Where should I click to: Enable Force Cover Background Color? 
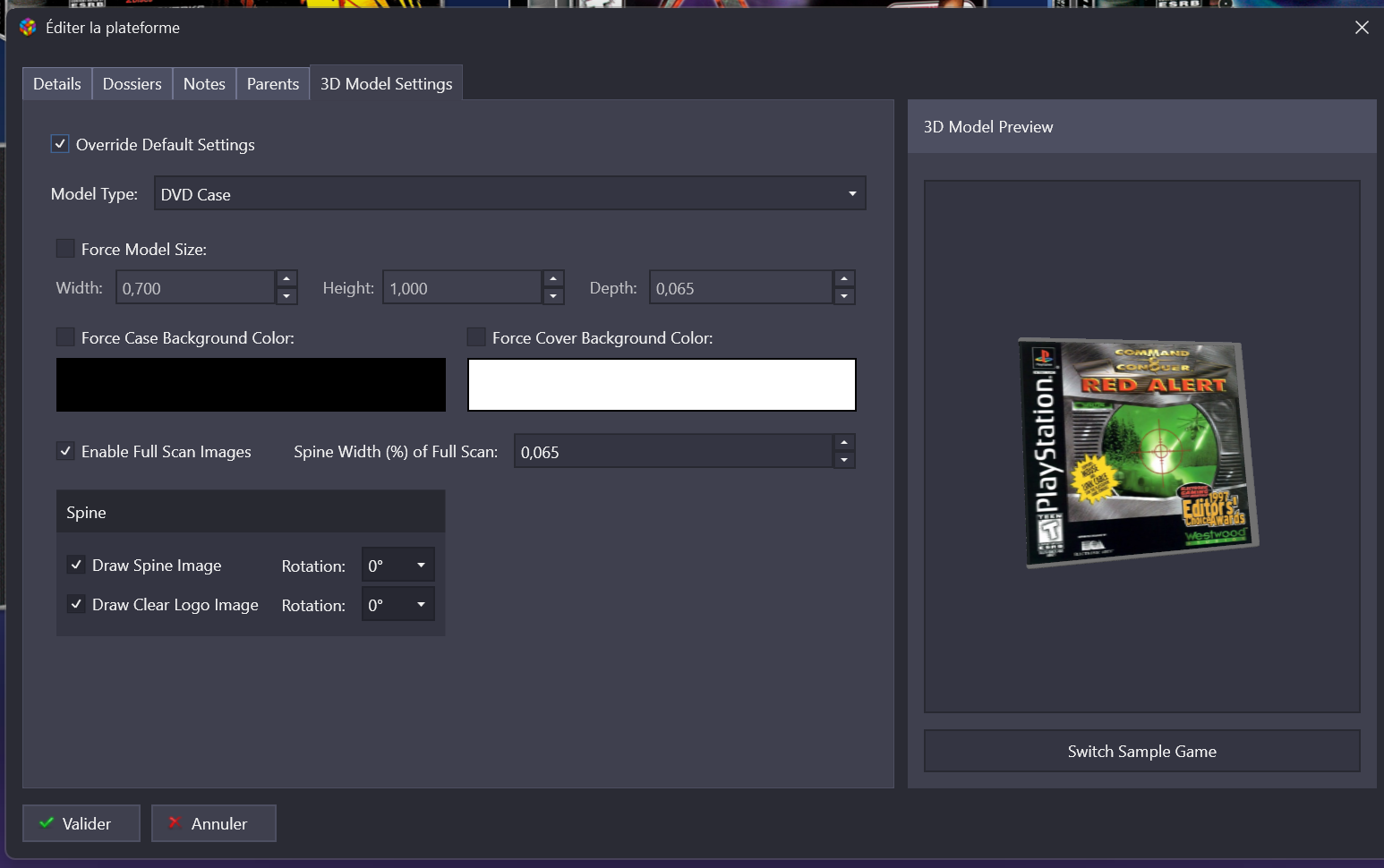(476, 337)
